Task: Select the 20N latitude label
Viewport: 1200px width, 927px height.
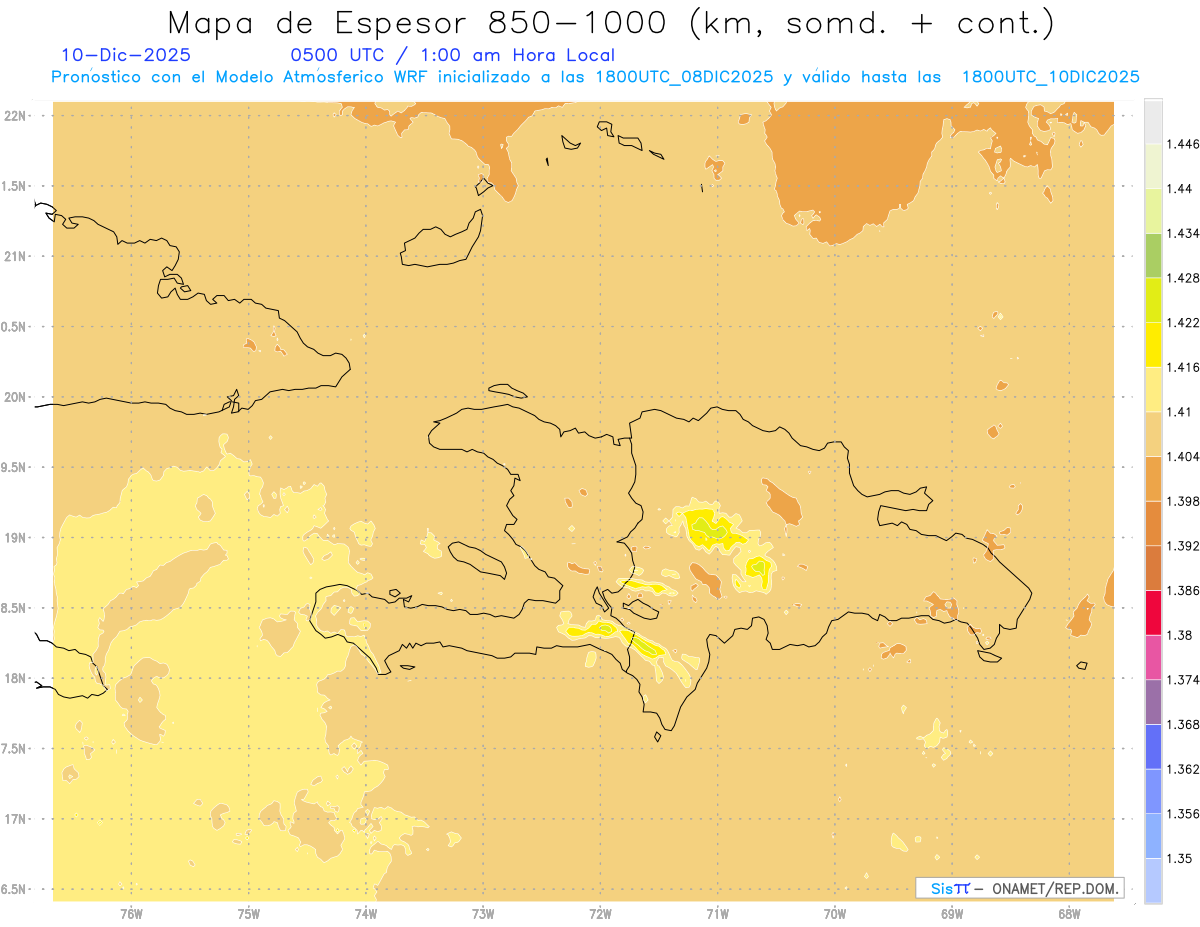Action: [15, 397]
